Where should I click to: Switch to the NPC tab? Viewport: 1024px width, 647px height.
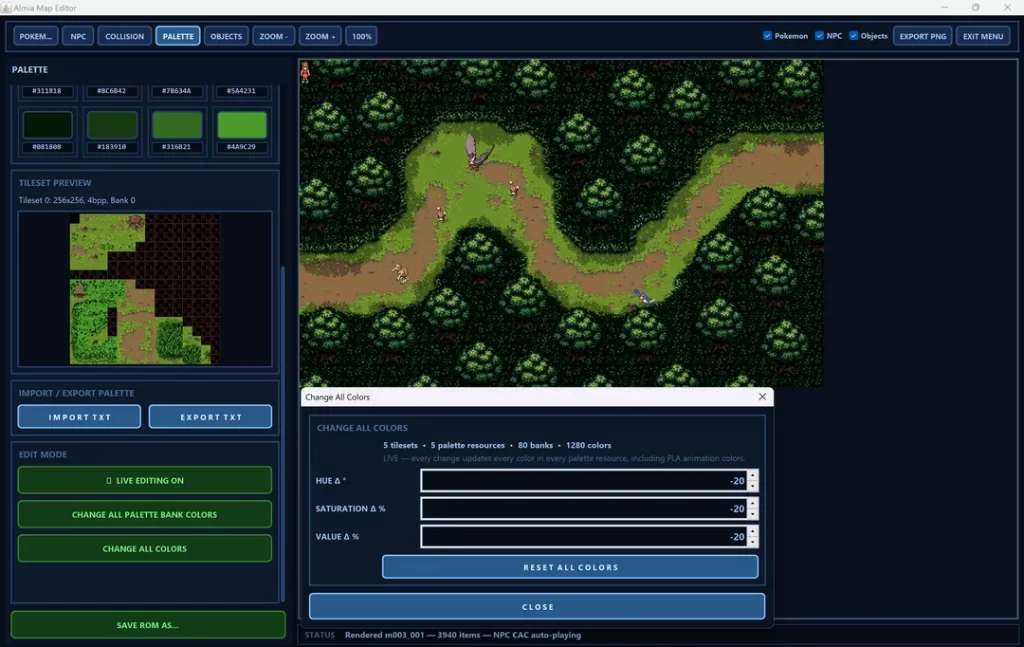coord(78,36)
